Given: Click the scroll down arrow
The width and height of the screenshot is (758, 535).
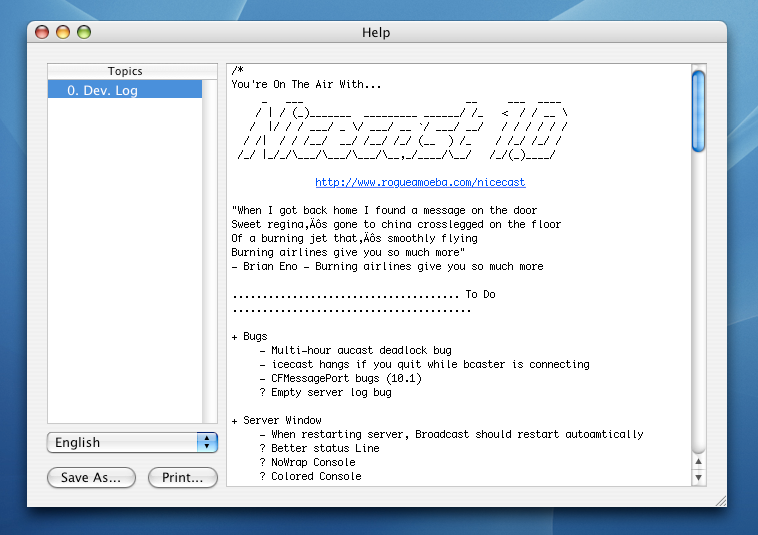Looking at the screenshot, I should click(x=698, y=477).
